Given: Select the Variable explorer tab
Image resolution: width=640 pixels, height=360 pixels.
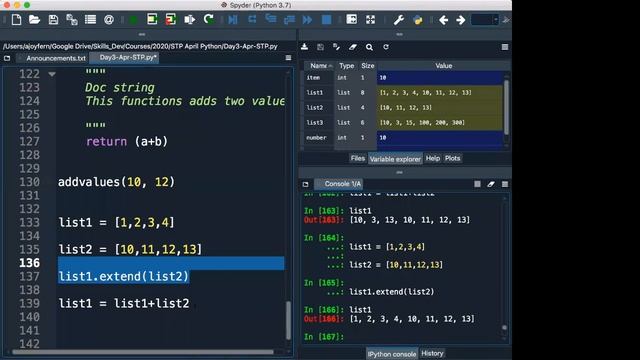Looking at the screenshot, I should (395, 159).
